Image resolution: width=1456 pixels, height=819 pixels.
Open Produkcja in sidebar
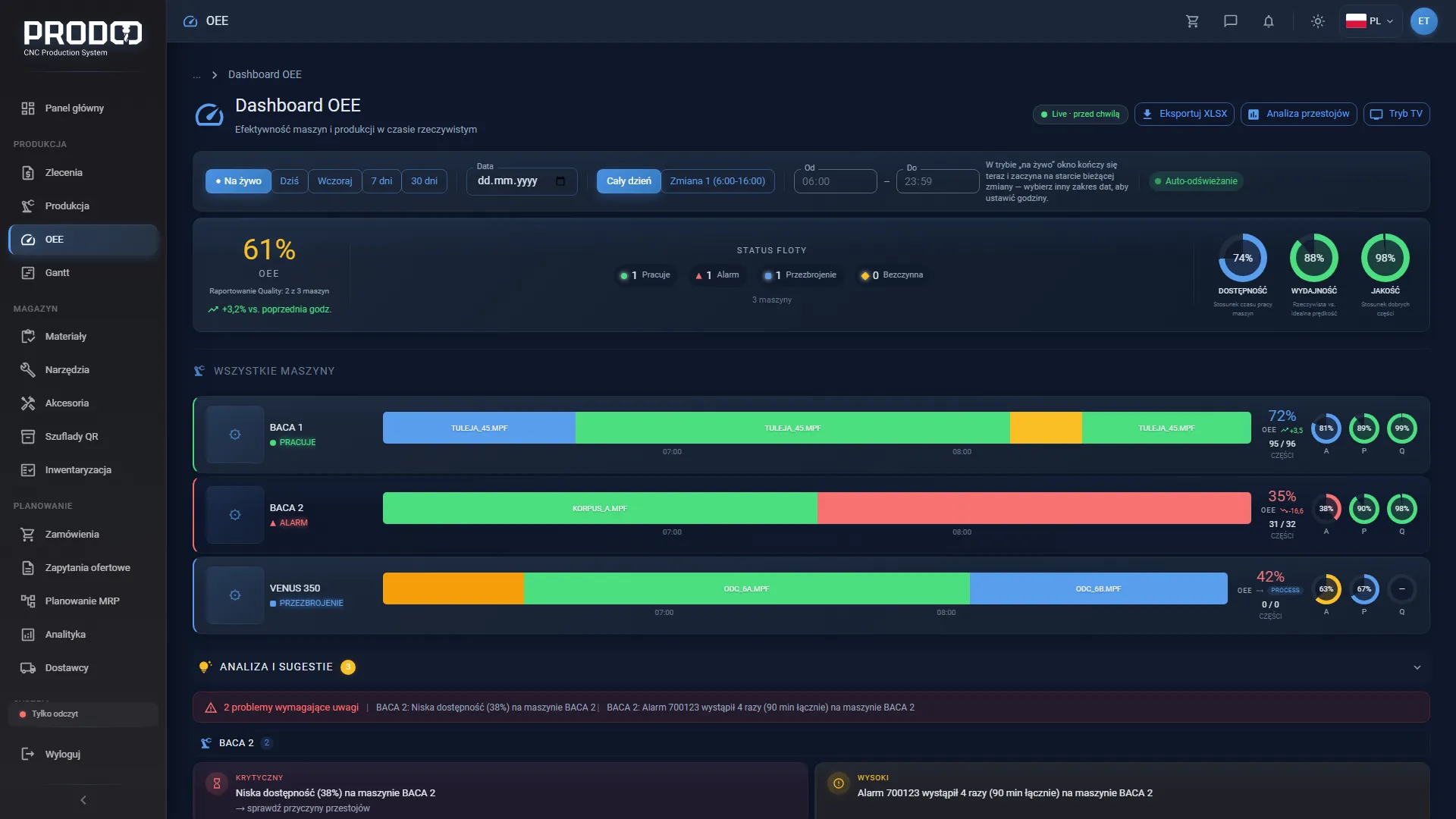click(83, 206)
